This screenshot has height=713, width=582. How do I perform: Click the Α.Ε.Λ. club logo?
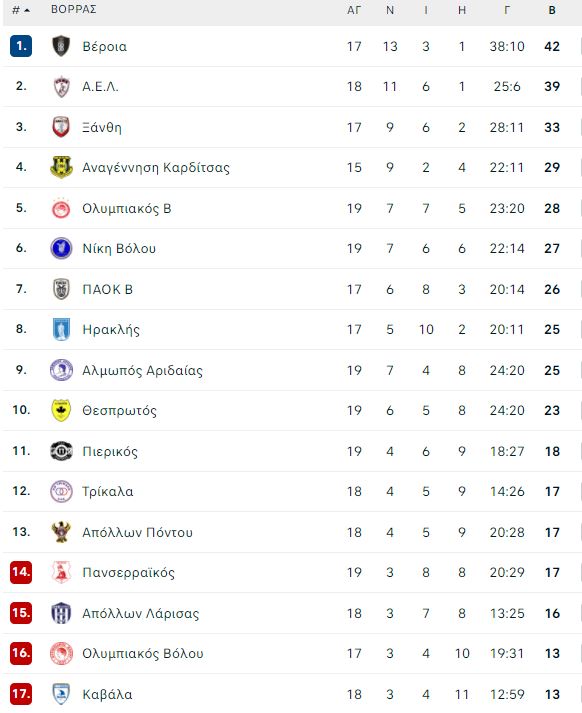point(61,86)
